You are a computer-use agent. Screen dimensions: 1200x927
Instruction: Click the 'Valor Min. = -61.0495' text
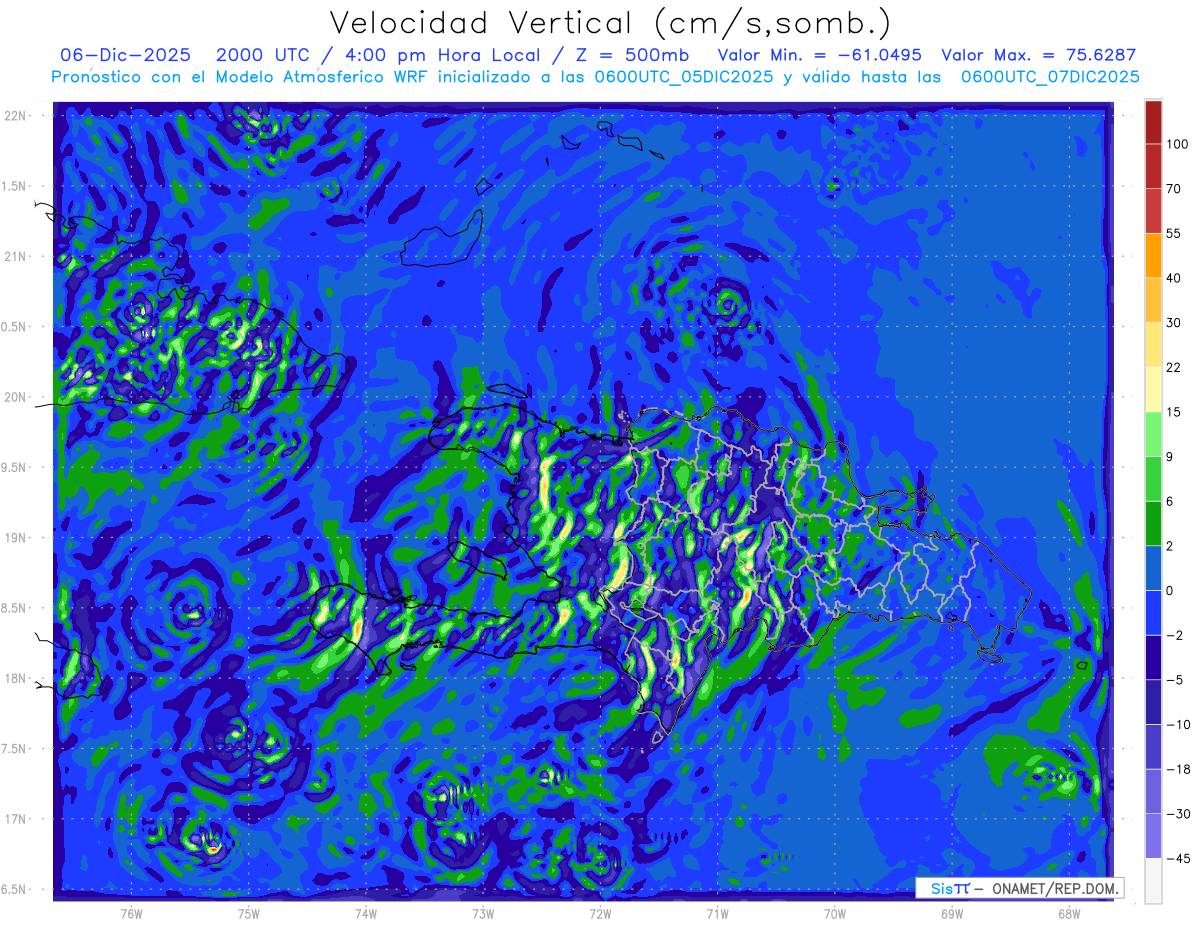pyautogui.click(x=820, y=56)
